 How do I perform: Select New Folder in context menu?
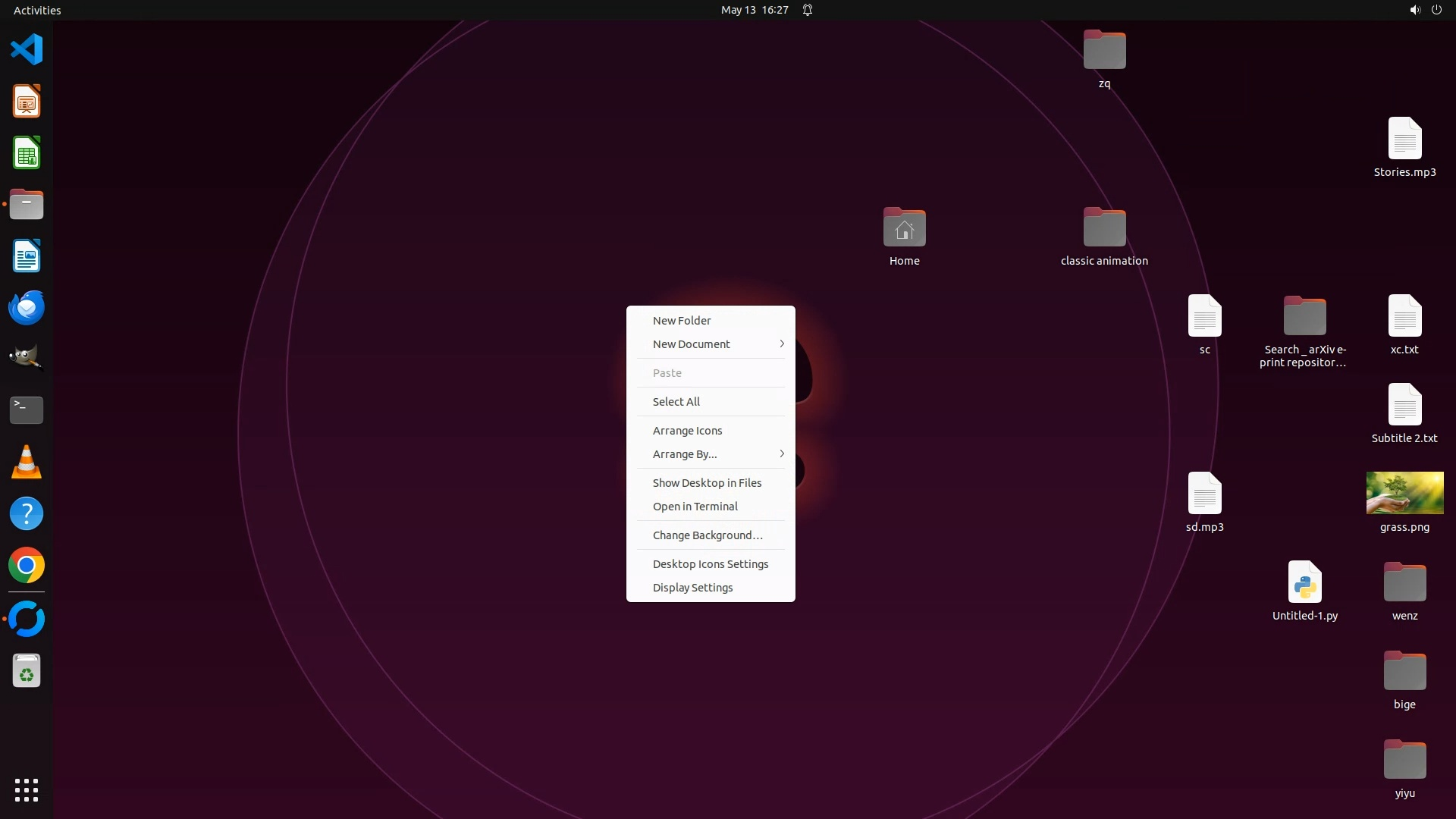(x=682, y=321)
